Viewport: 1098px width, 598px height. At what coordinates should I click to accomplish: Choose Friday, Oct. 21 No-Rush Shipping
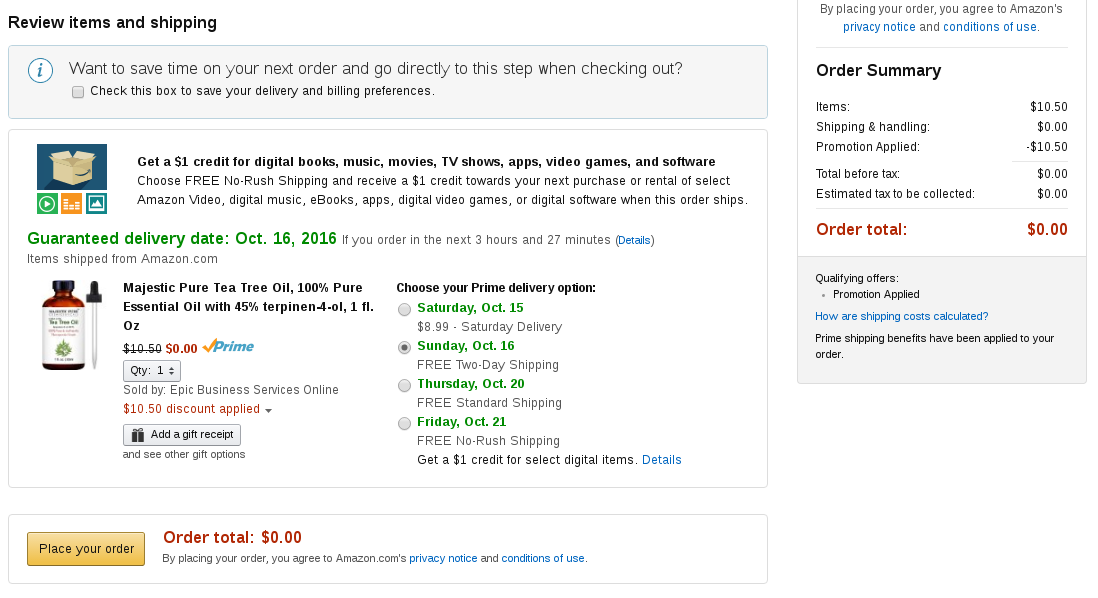click(404, 423)
